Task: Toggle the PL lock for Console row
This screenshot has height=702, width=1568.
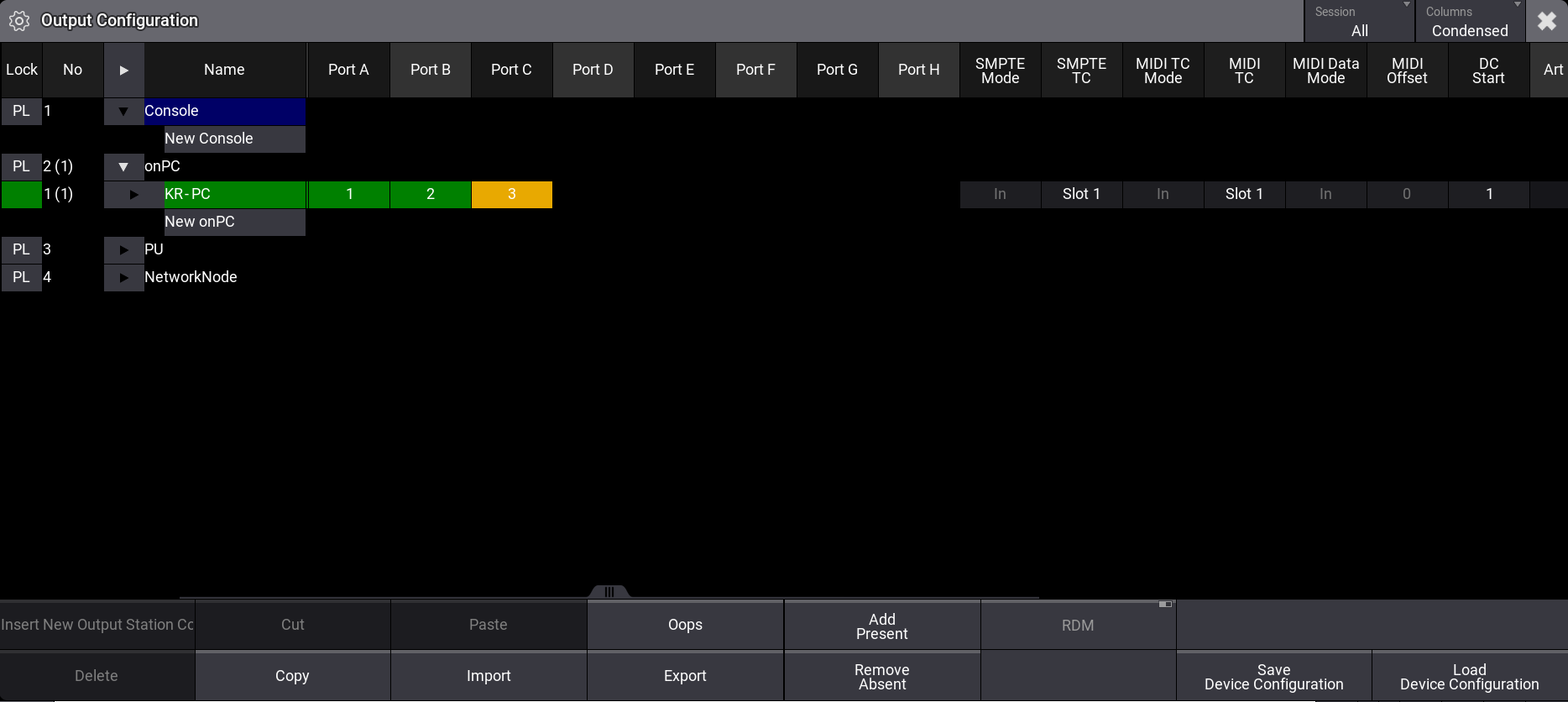Action: 21,111
